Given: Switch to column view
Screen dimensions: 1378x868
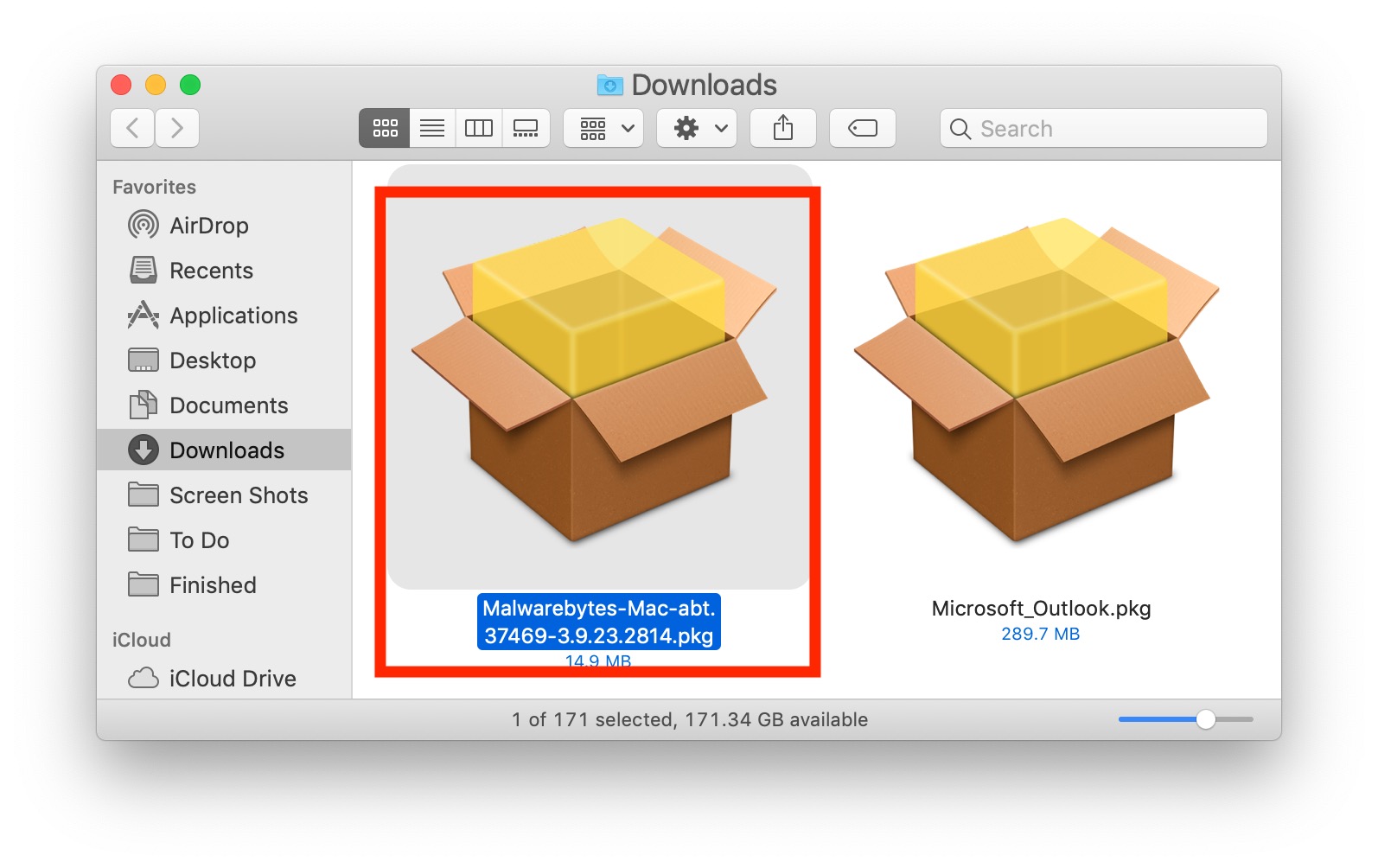Looking at the screenshot, I should 479,129.
